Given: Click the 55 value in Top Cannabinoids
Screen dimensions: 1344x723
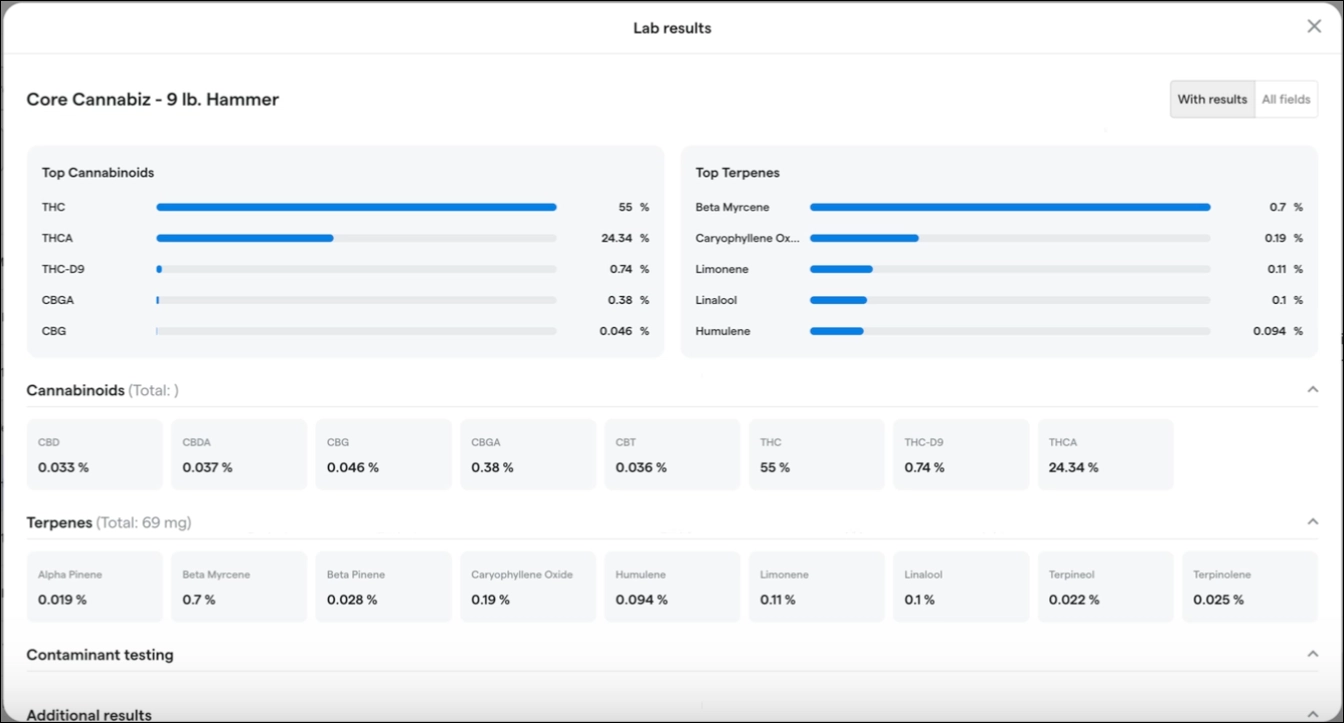Looking at the screenshot, I should 626,207.
